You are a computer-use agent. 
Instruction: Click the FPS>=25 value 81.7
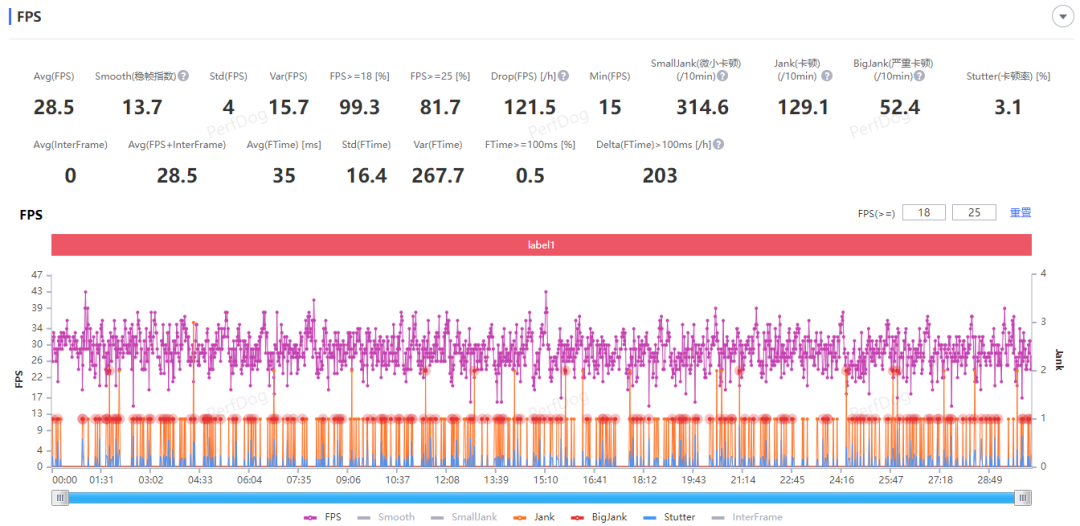439,107
